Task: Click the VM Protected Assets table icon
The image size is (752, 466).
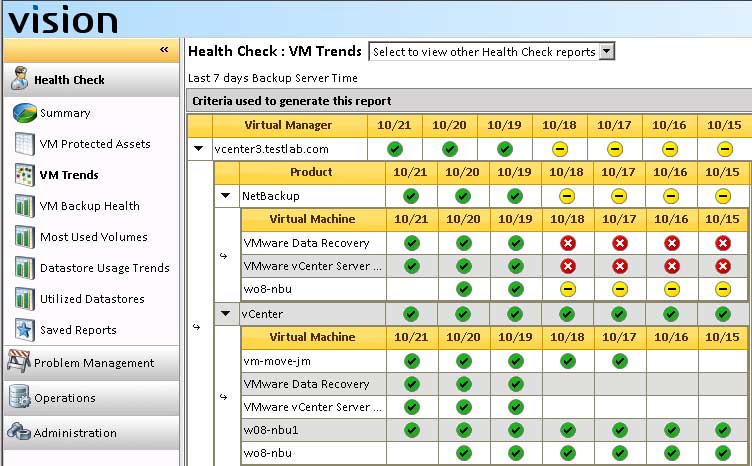Action: pos(24,144)
